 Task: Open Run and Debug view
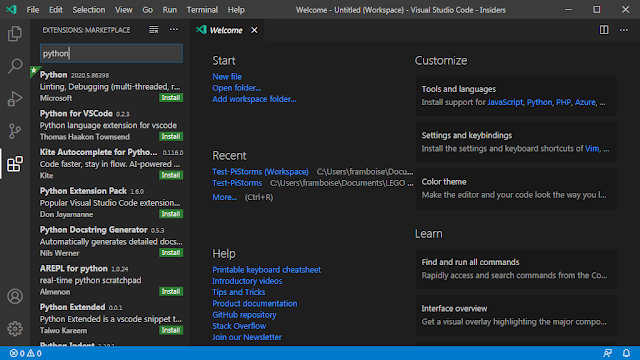(15, 98)
